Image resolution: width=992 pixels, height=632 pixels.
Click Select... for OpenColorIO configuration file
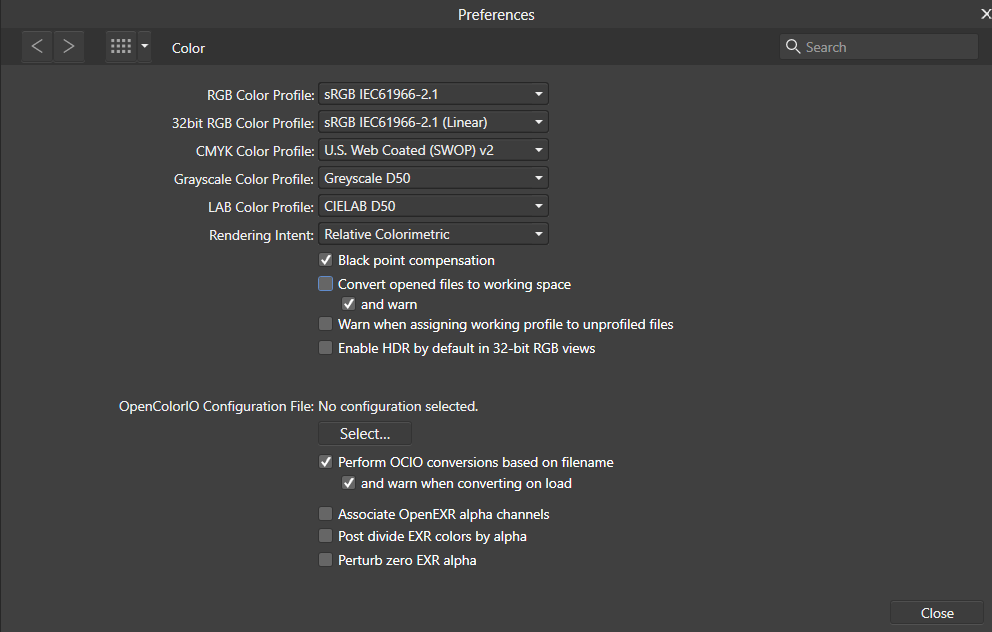365,434
